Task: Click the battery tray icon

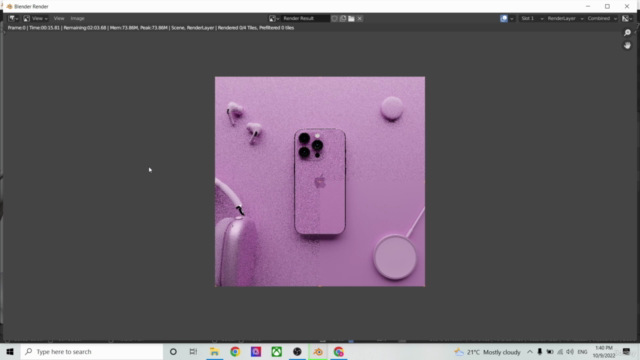Action: pyautogui.click(x=550, y=352)
